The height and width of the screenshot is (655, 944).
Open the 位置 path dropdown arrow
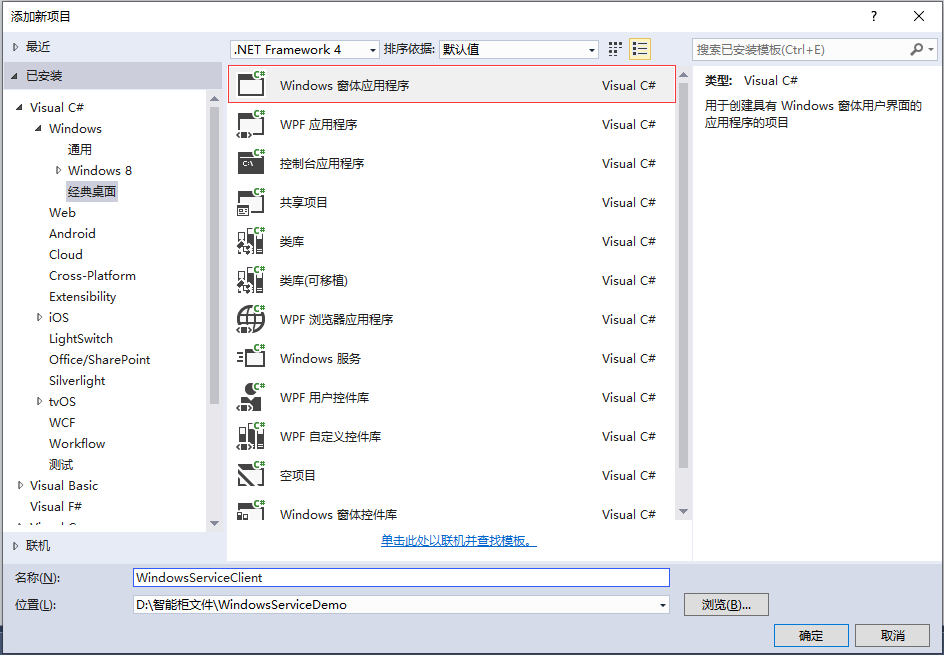tap(662, 604)
